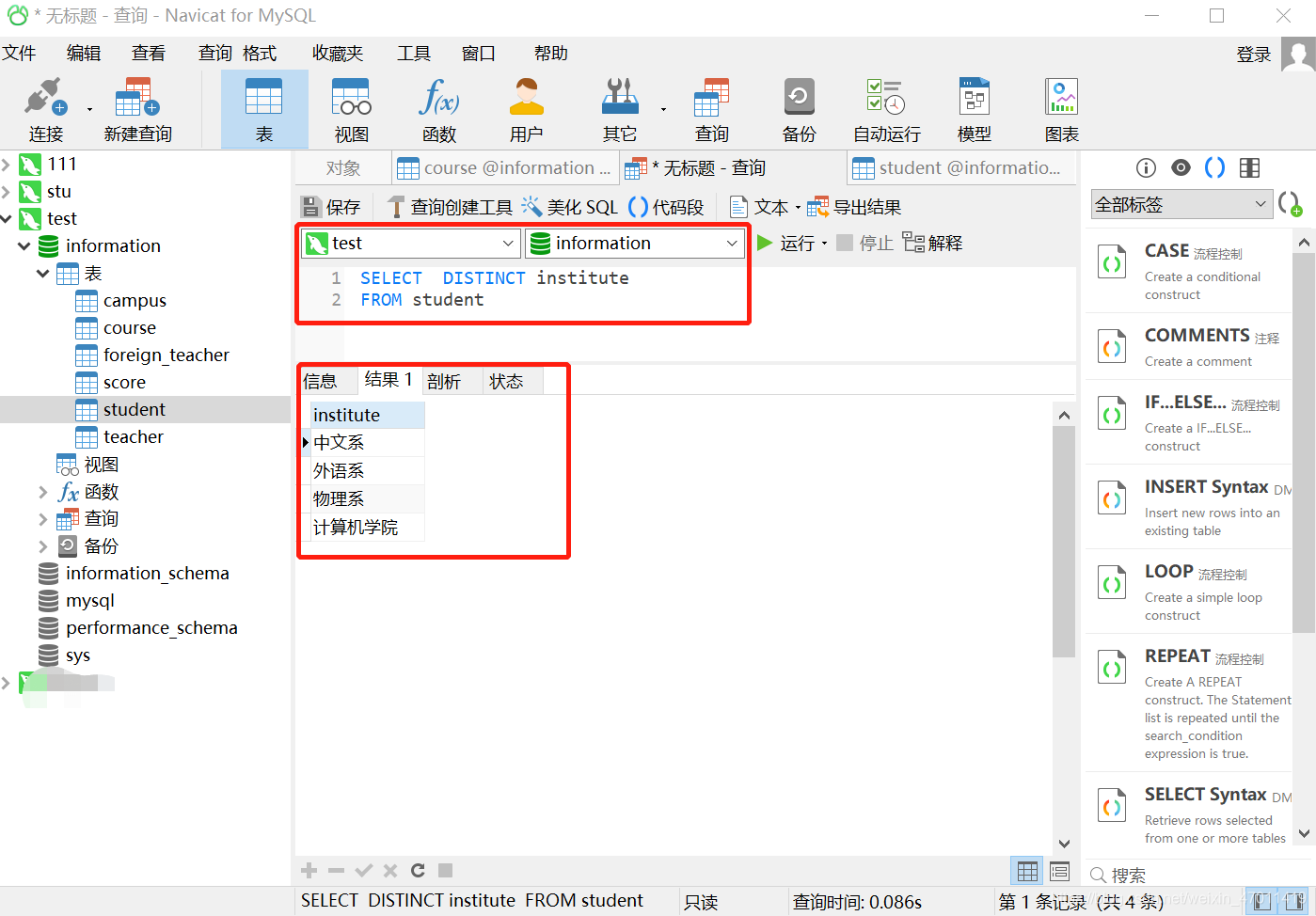Open the 备份 backup toolbar button
Image resolution: width=1316 pixels, height=916 pixels.
800,110
